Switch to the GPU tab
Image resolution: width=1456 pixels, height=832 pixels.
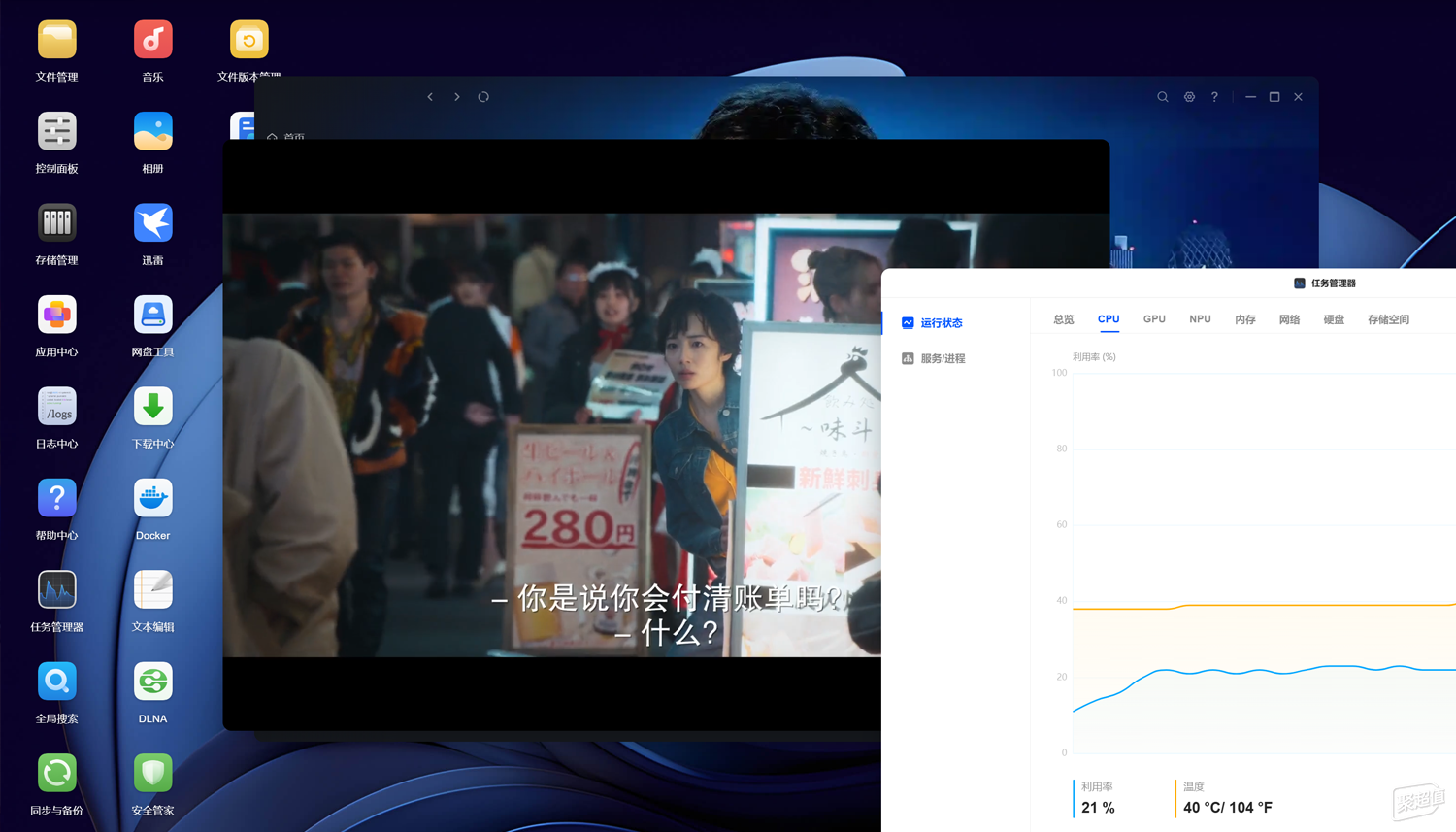1154,319
